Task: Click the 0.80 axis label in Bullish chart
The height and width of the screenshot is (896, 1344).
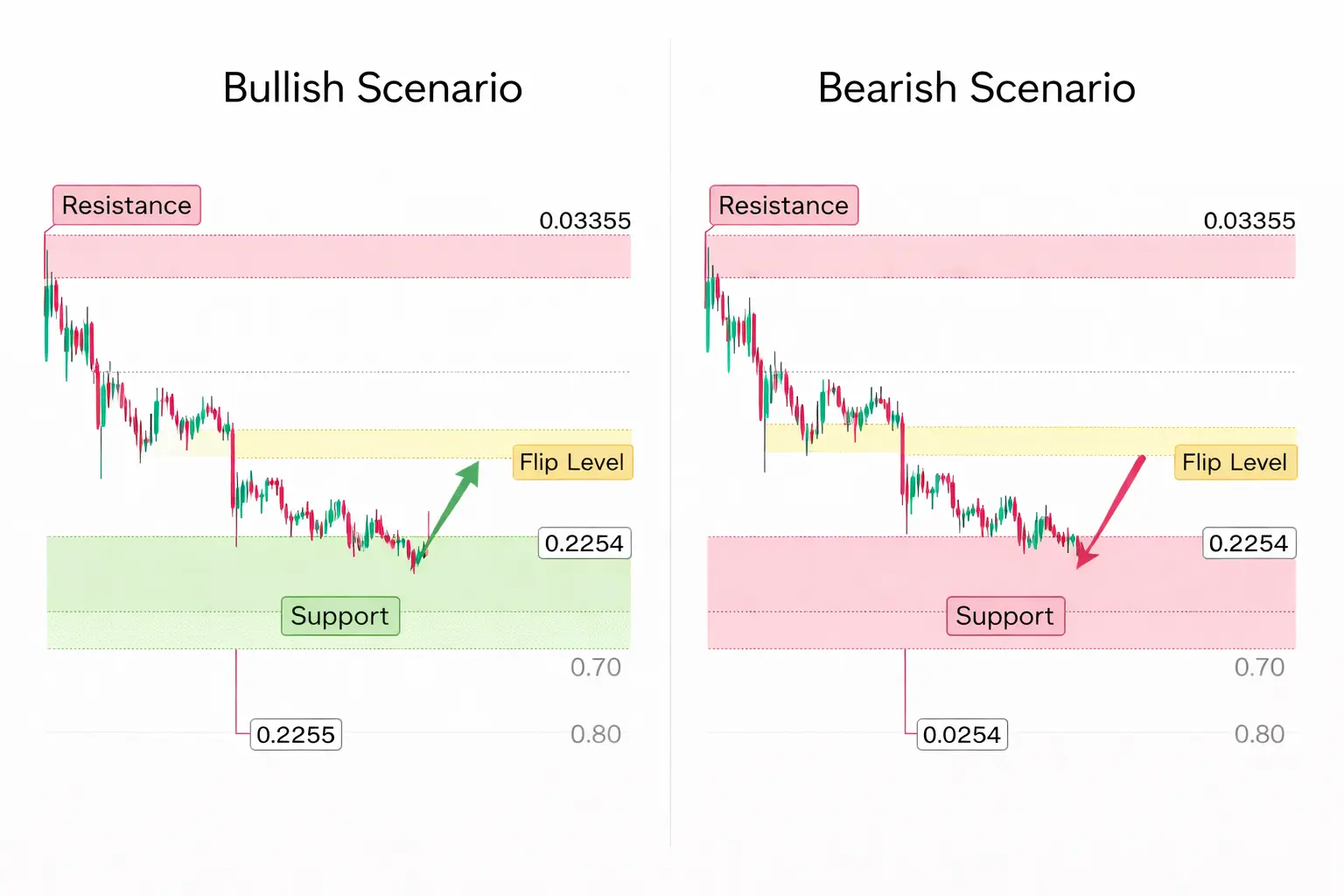Action: pyautogui.click(x=596, y=734)
